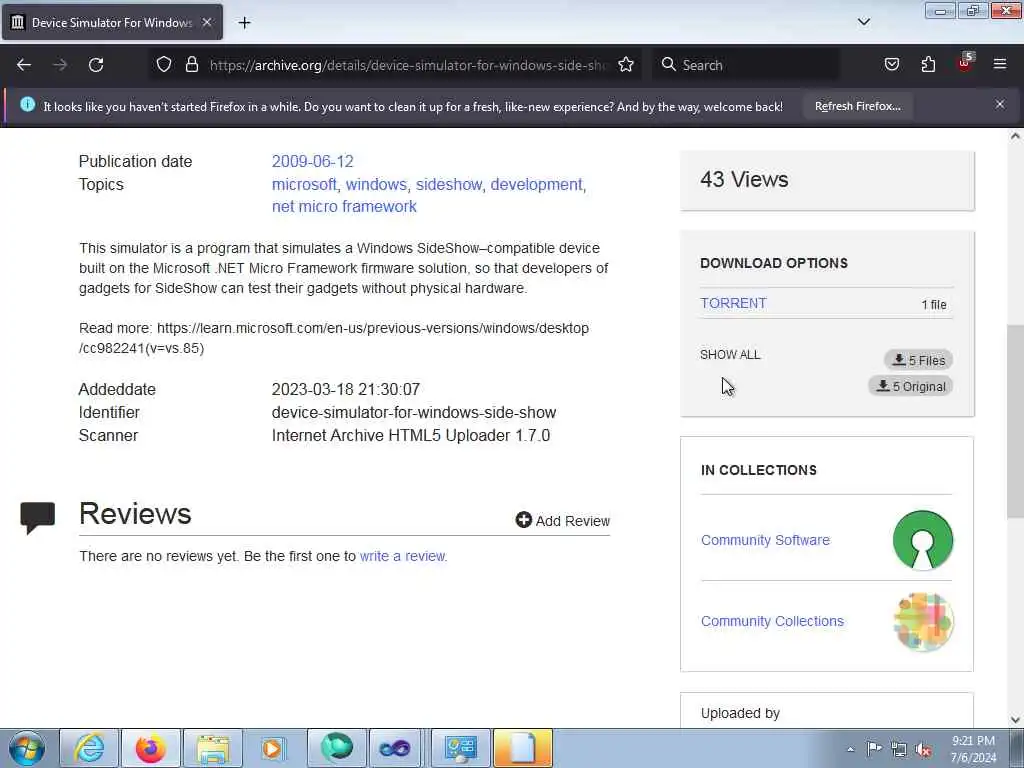Click the scrollbar down arrow
The width and height of the screenshot is (1024, 768).
point(1015,720)
